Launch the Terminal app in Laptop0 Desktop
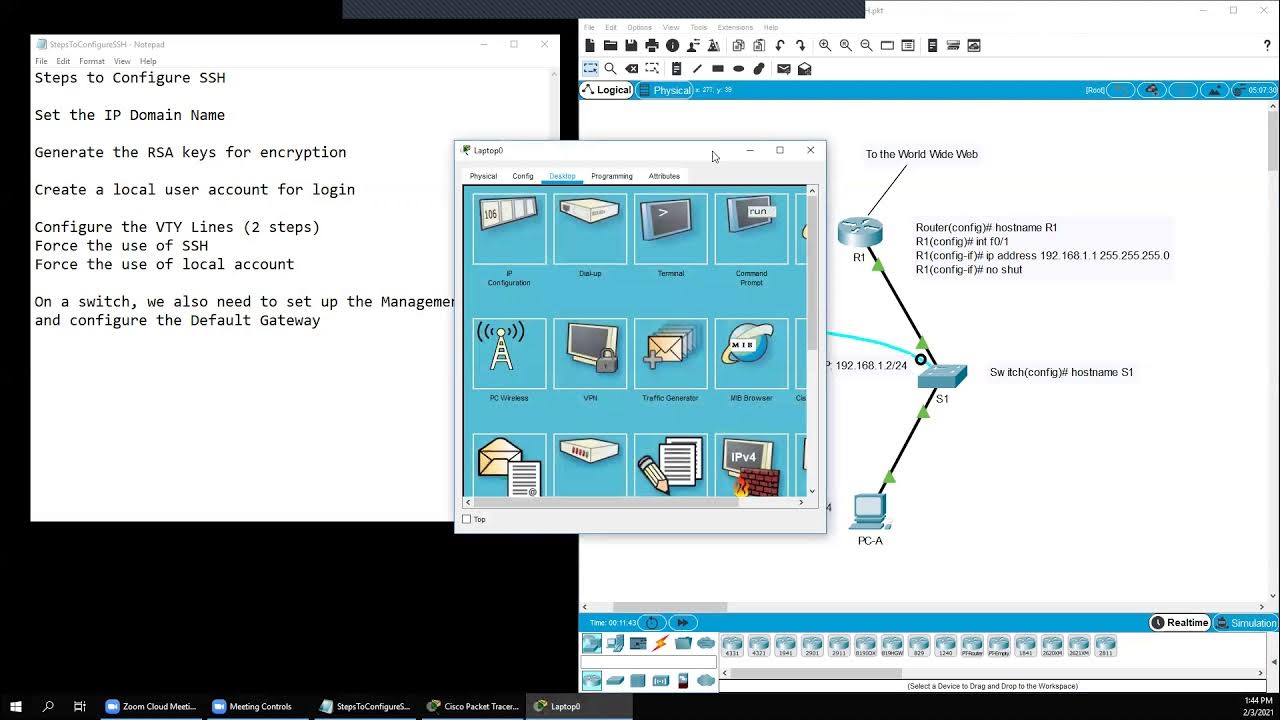The width and height of the screenshot is (1280, 720). (x=670, y=229)
